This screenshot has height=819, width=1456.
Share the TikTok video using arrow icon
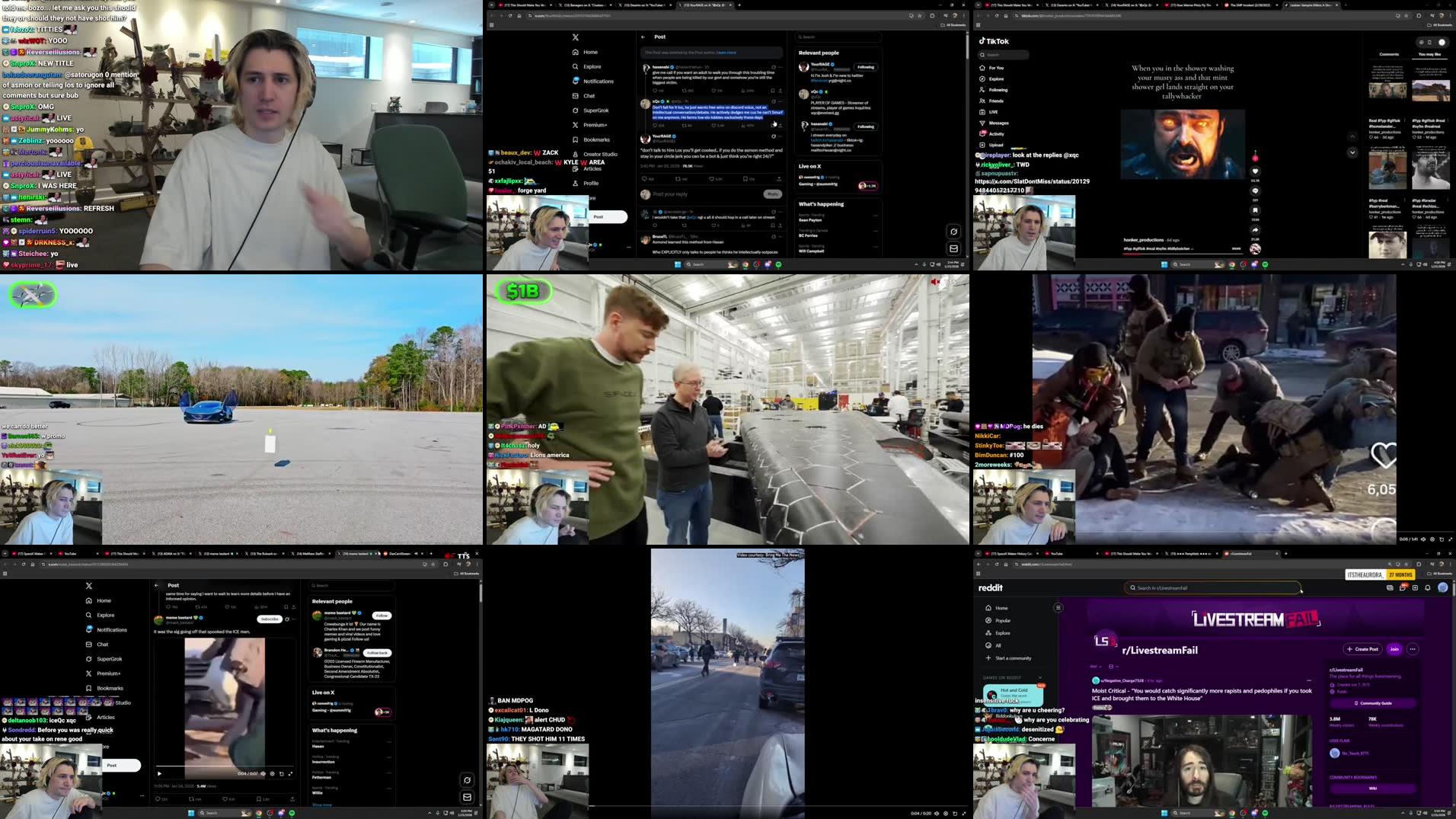(1255, 230)
